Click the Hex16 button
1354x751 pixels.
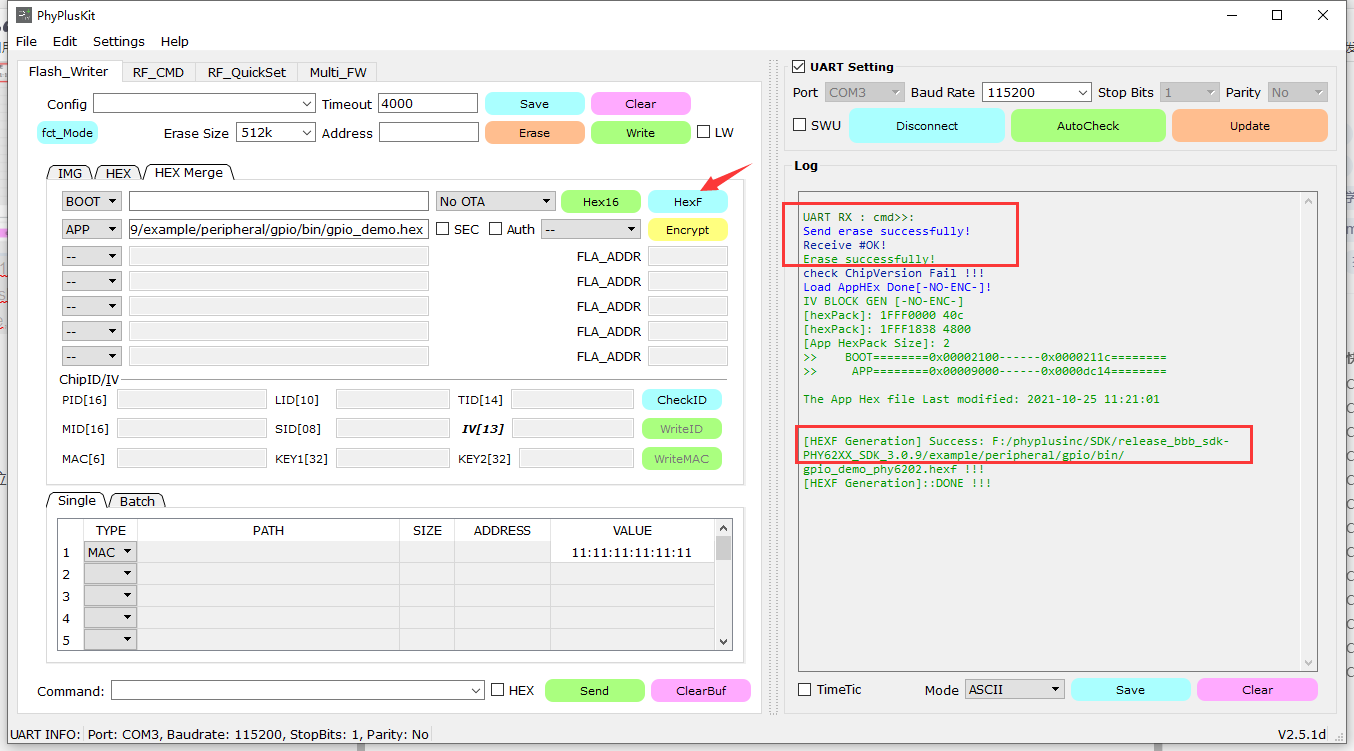point(601,202)
